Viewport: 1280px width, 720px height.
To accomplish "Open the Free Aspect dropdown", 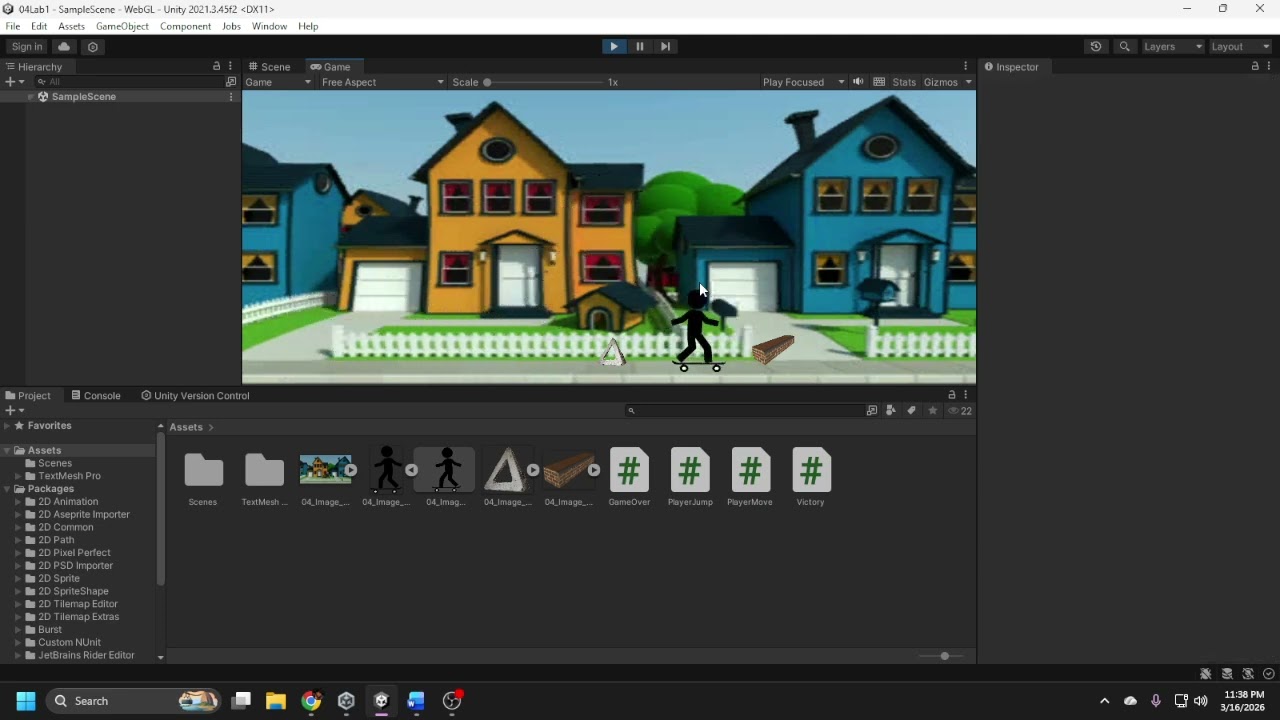I will pos(382,82).
